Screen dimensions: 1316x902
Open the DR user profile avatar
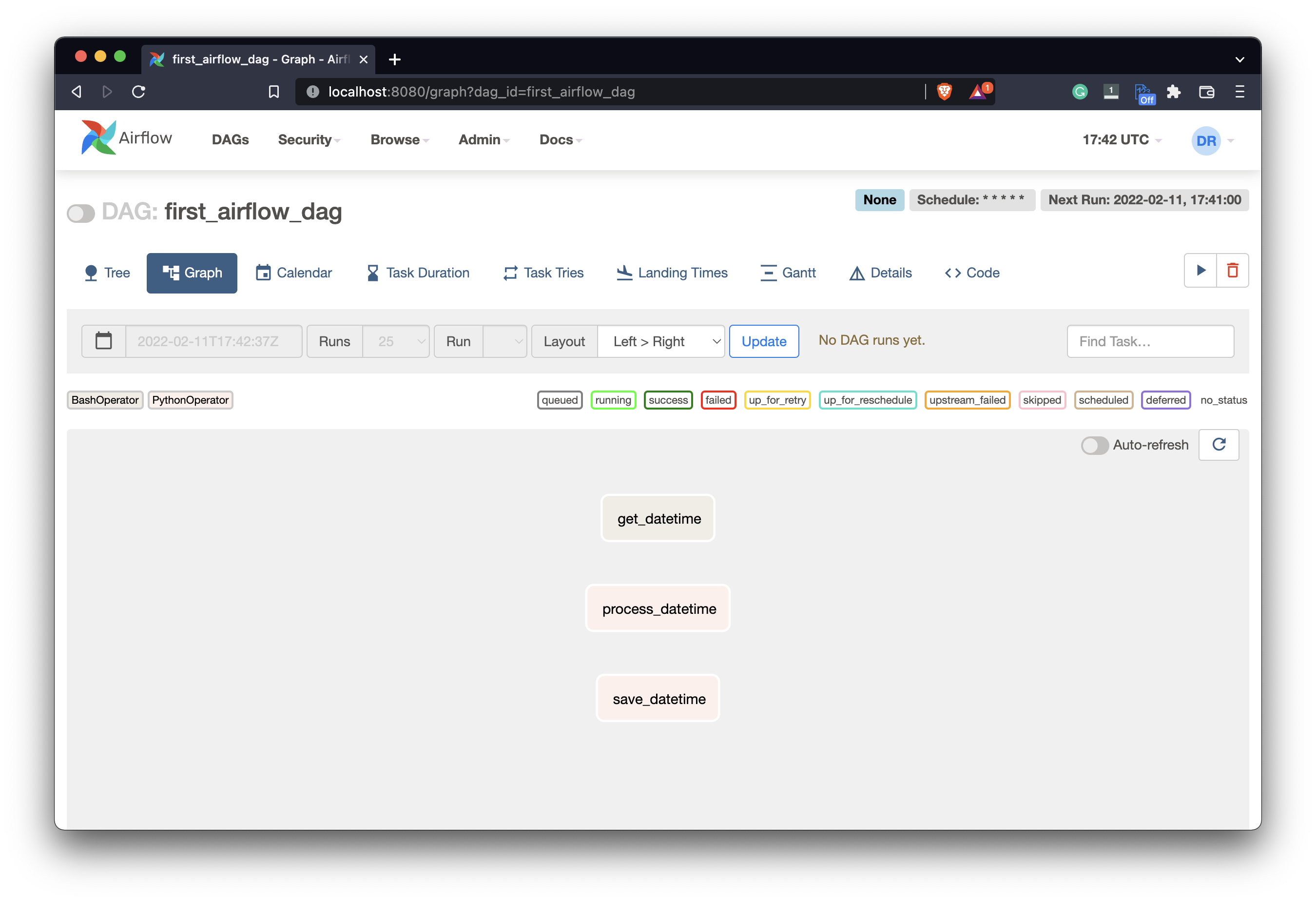1207,140
